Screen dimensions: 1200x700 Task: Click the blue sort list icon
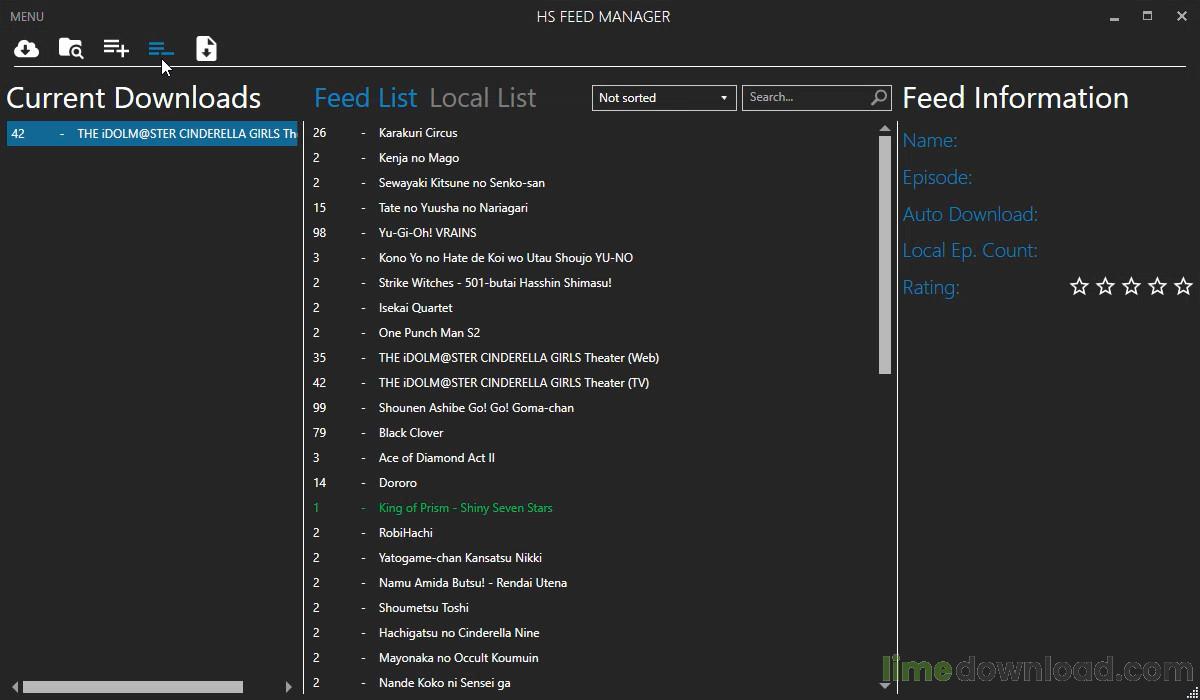click(x=161, y=48)
